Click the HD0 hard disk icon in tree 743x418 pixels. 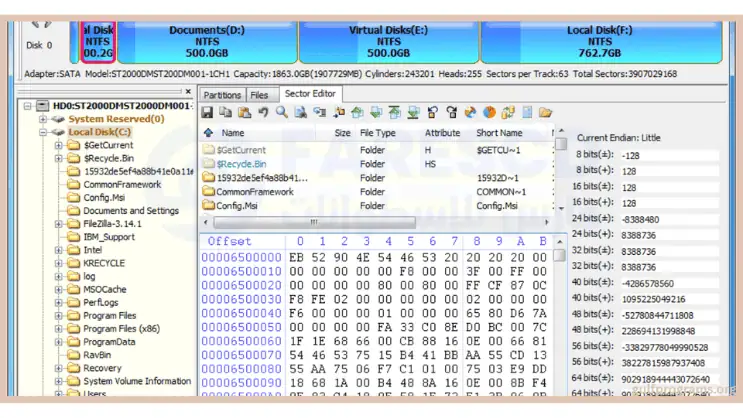(43, 105)
